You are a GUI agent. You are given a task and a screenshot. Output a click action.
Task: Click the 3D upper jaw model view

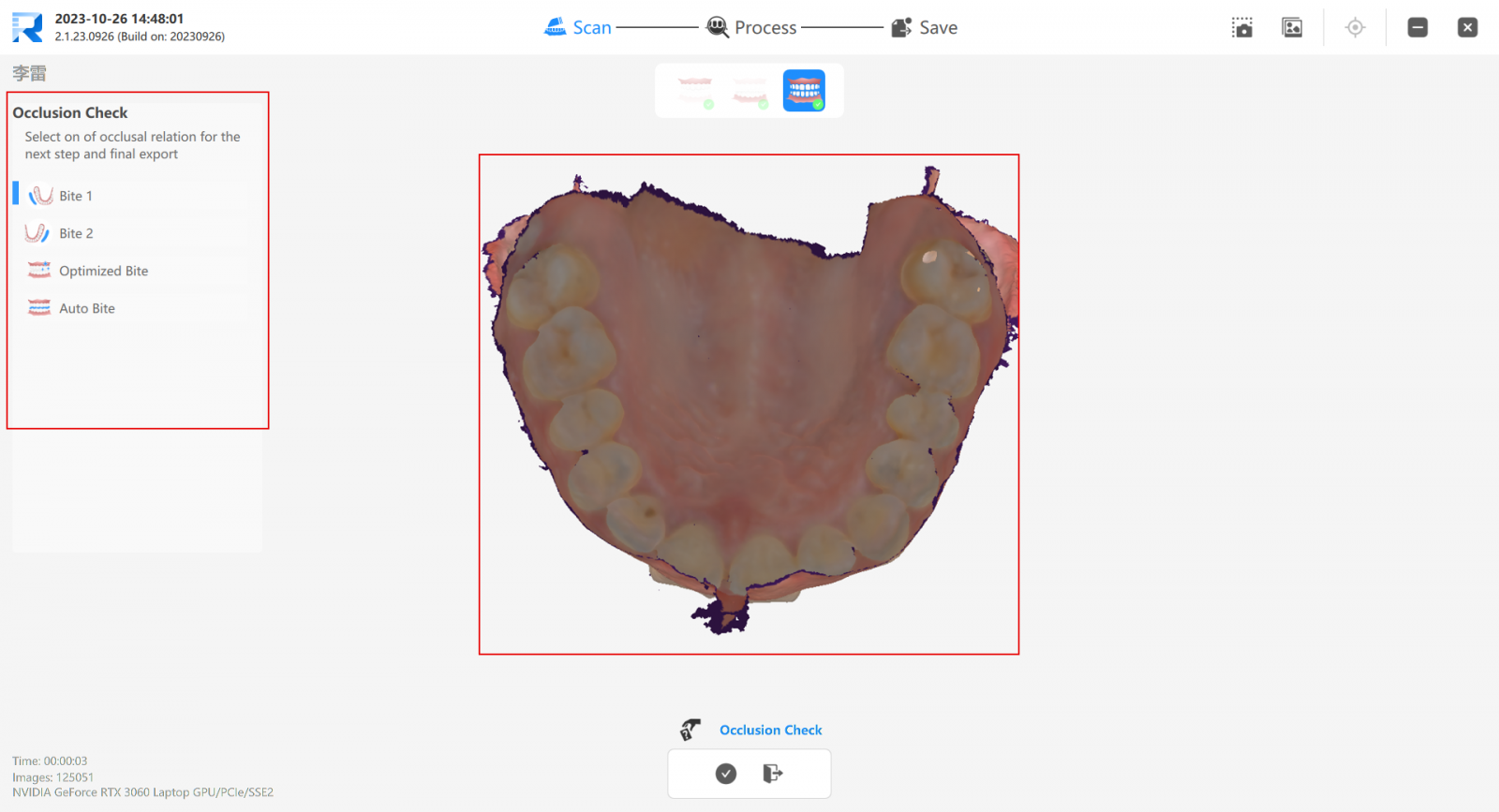click(749, 404)
